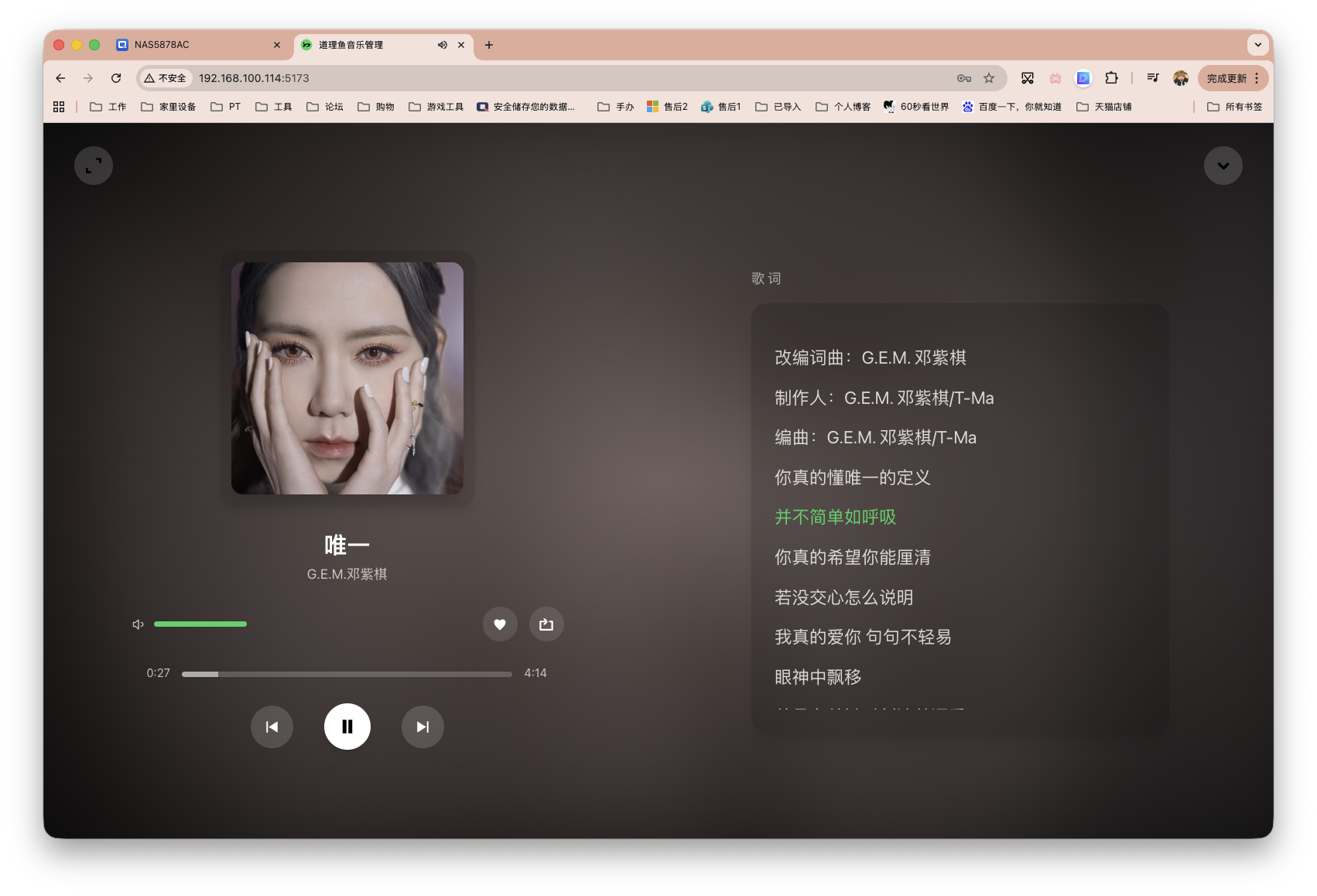Open the fullscreen icon at top left
Image resolution: width=1317 pixels, height=896 pixels.
[x=93, y=165]
